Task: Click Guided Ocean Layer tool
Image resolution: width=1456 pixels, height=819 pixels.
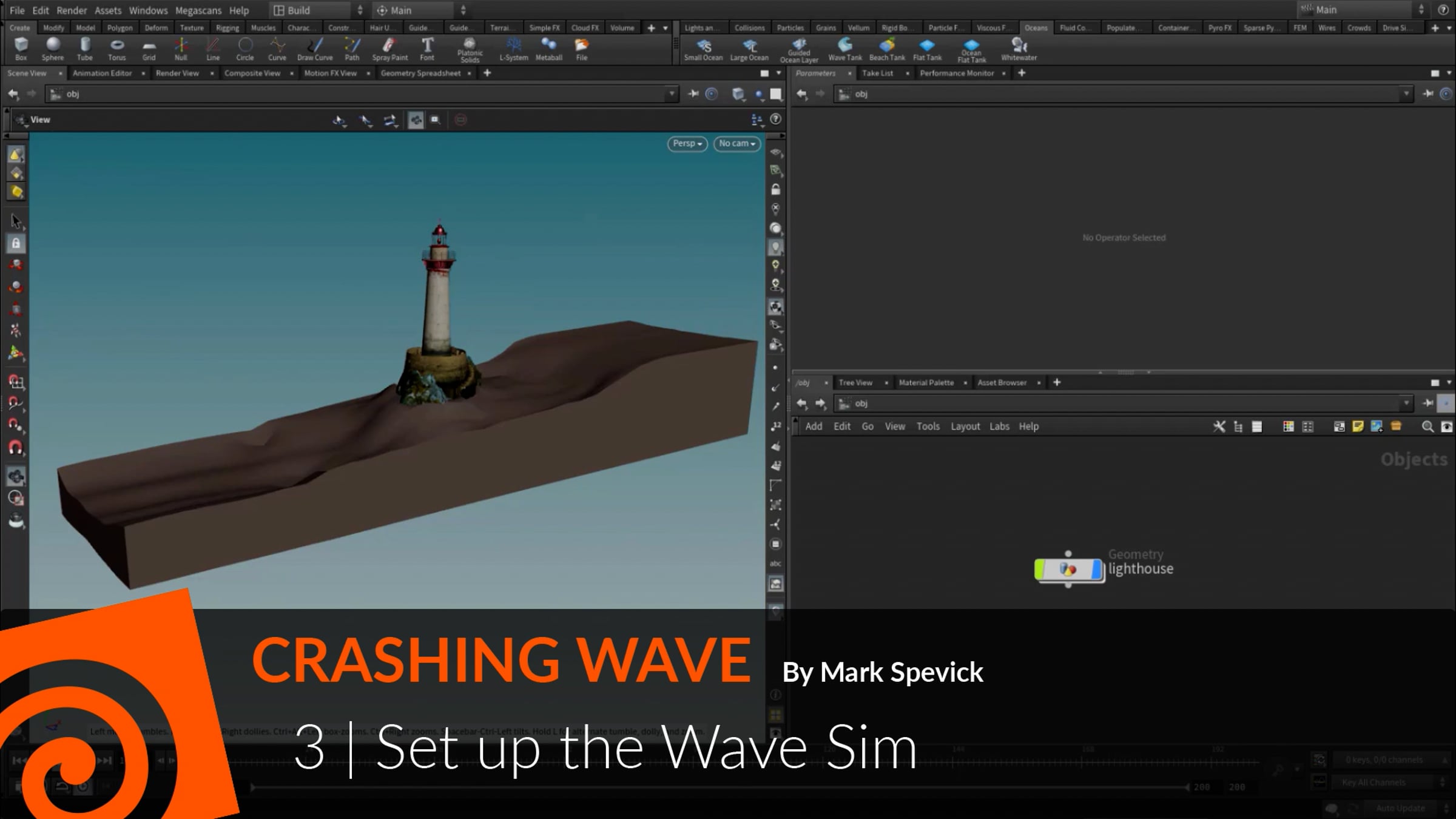Action: click(799, 50)
